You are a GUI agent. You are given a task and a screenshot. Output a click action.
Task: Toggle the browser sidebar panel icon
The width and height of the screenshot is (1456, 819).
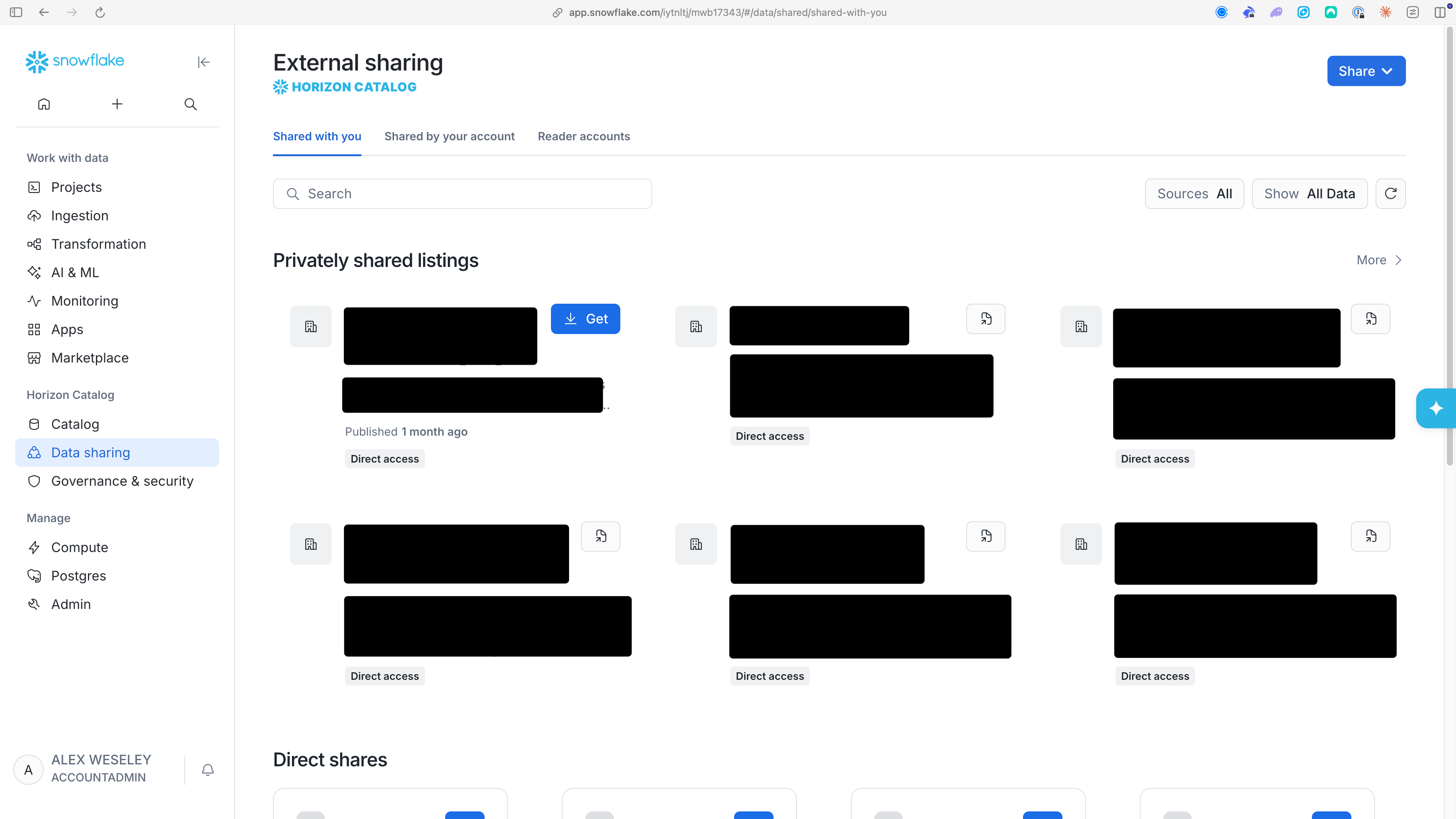16,13
